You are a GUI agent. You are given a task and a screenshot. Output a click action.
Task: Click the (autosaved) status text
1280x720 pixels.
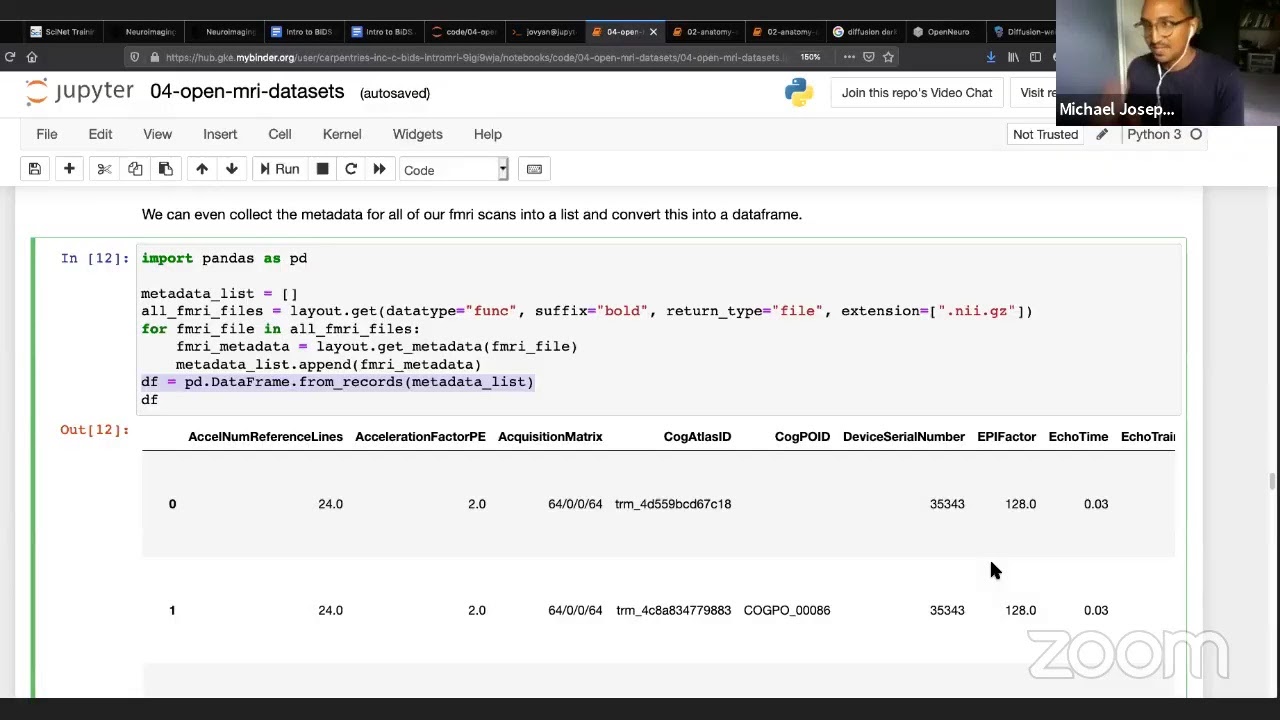[395, 93]
